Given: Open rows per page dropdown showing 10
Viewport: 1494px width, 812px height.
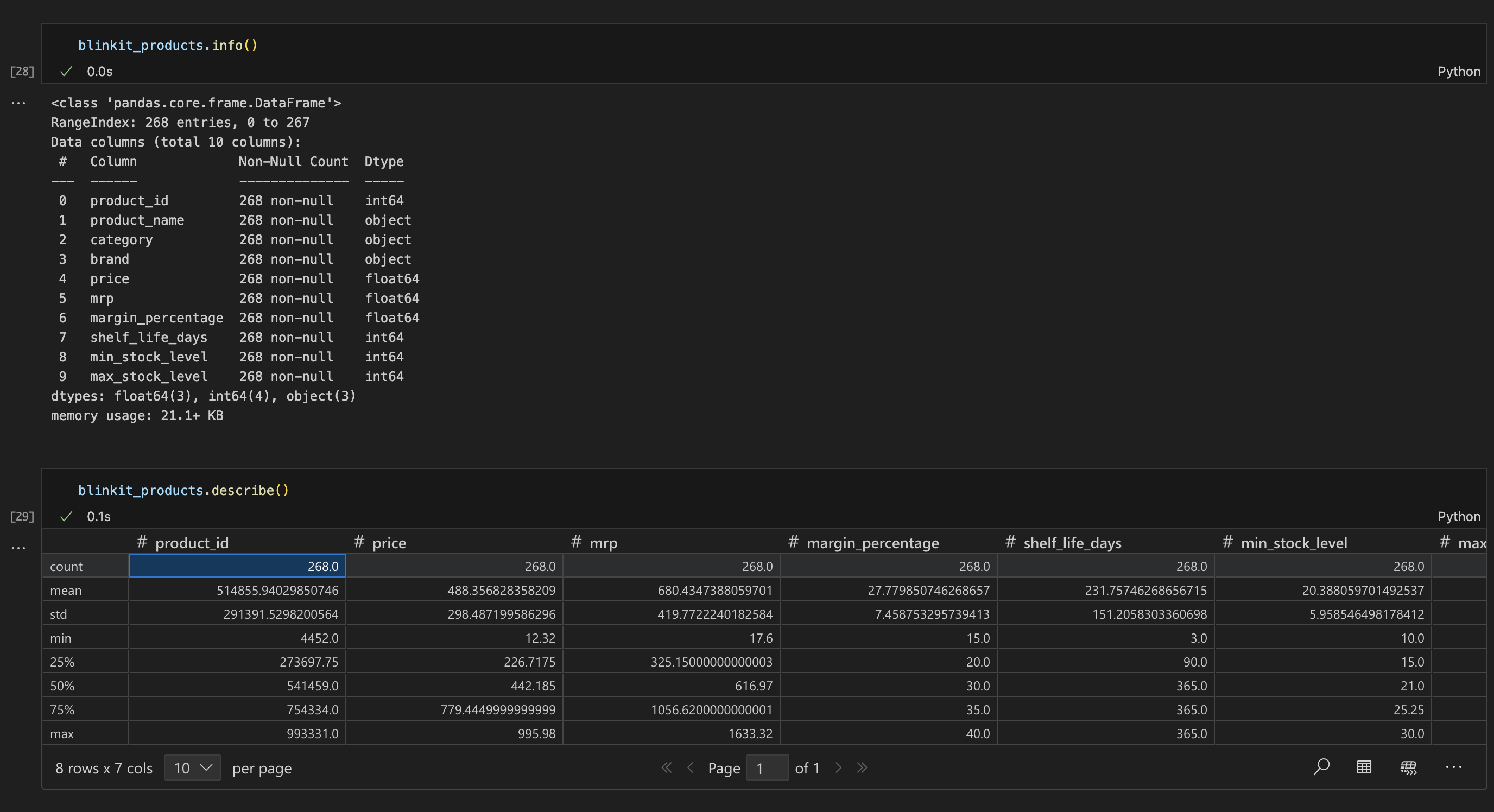Looking at the screenshot, I should (x=193, y=768).
